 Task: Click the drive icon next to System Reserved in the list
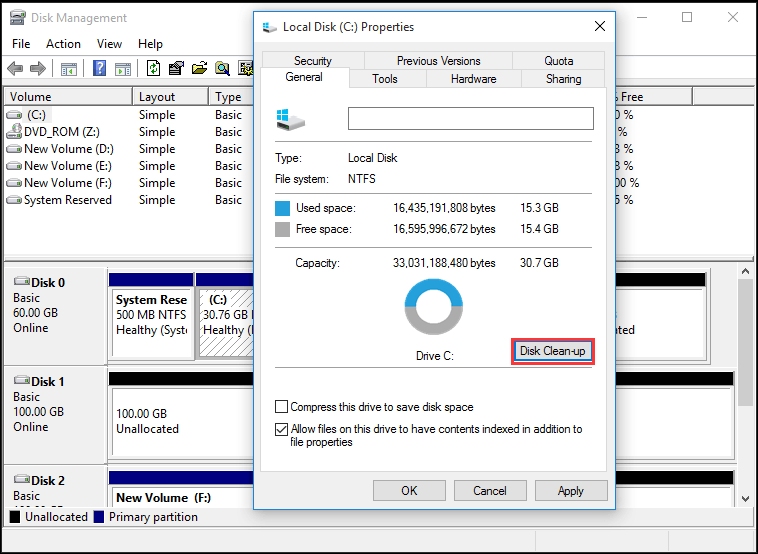(14, 200)
